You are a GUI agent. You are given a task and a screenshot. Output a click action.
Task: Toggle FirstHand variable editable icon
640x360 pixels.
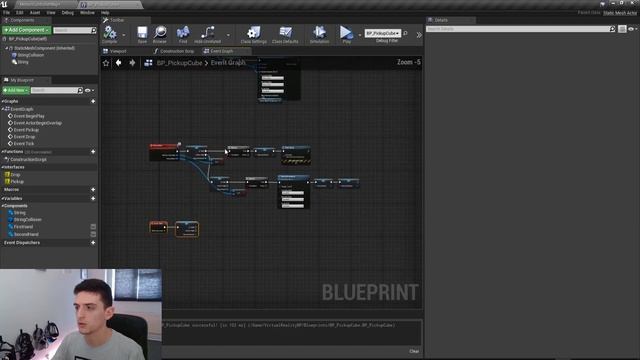click(93, 227)
